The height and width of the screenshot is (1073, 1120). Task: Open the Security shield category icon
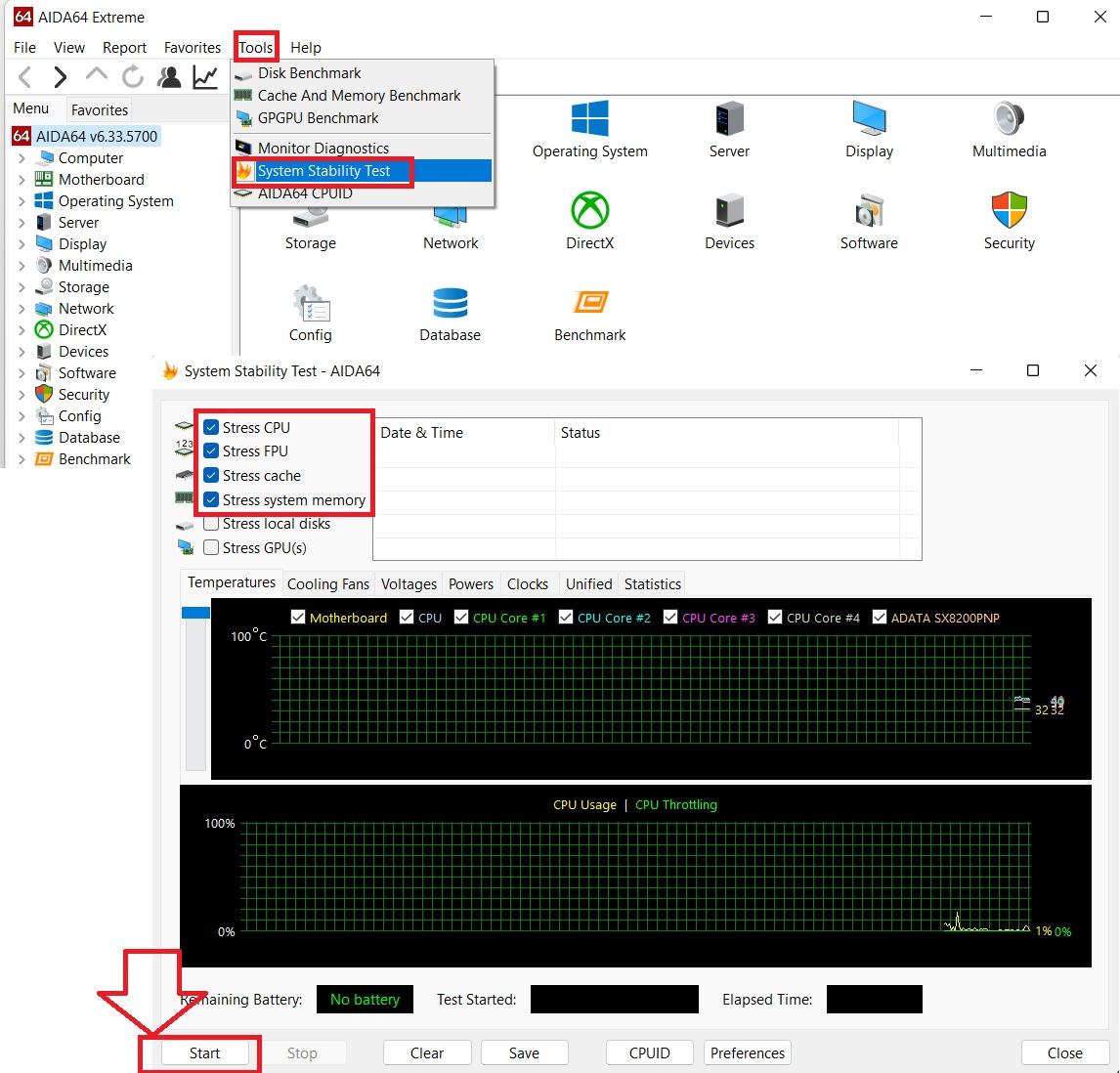[x=1009, y=210]
